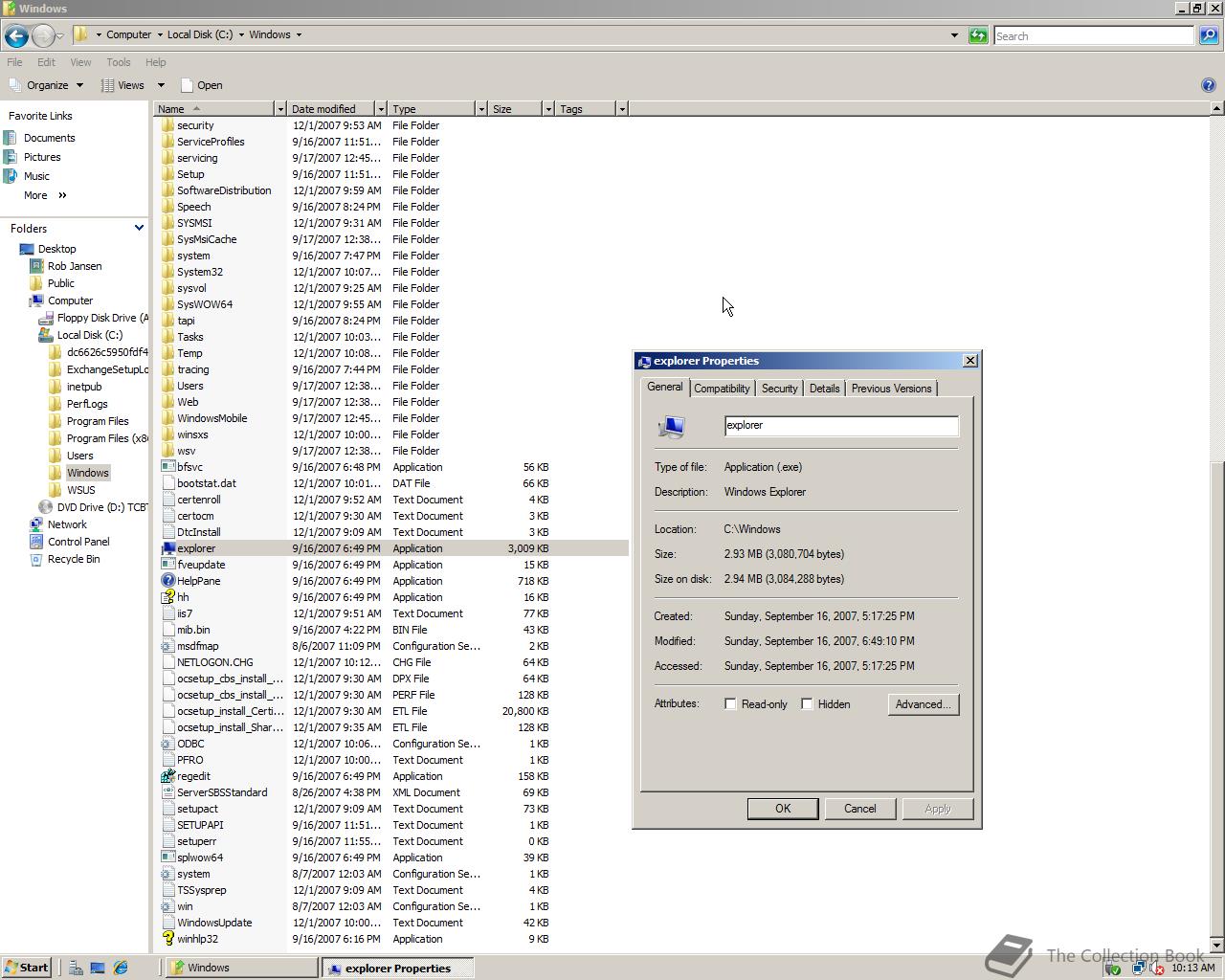The height and width of the screenshot is (980, 1225).
Task: Click the Search input box
Action: [1094, 35]
